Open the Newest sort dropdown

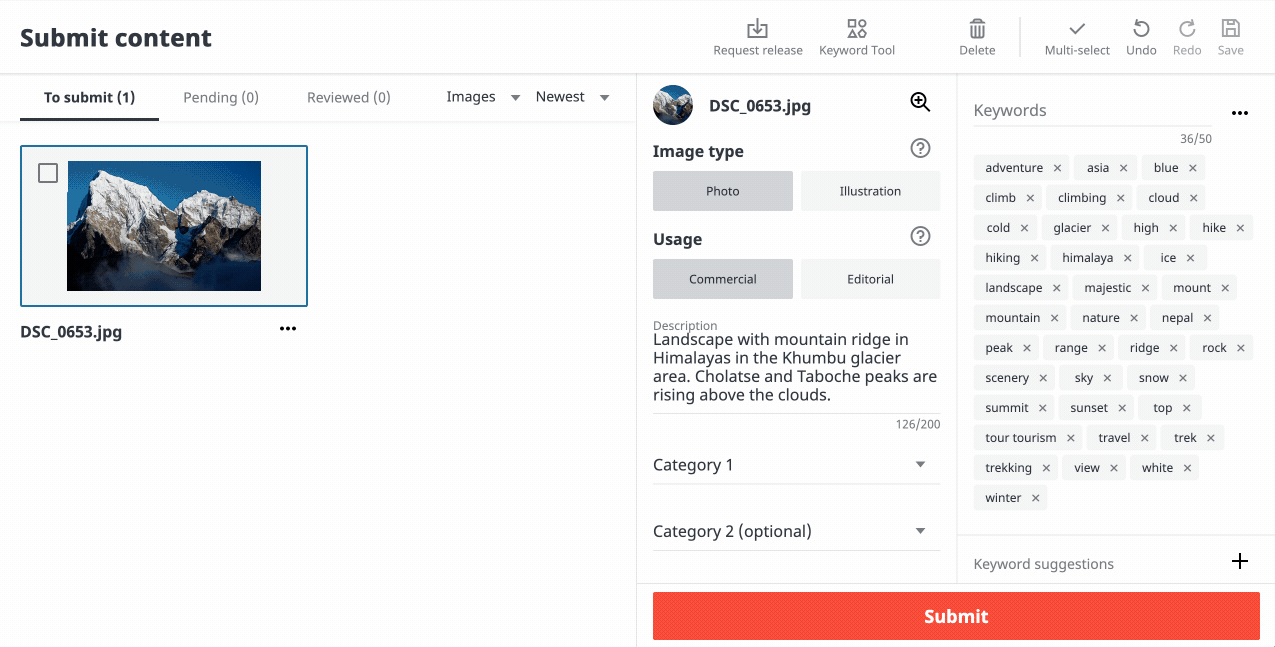pos(572,97)
